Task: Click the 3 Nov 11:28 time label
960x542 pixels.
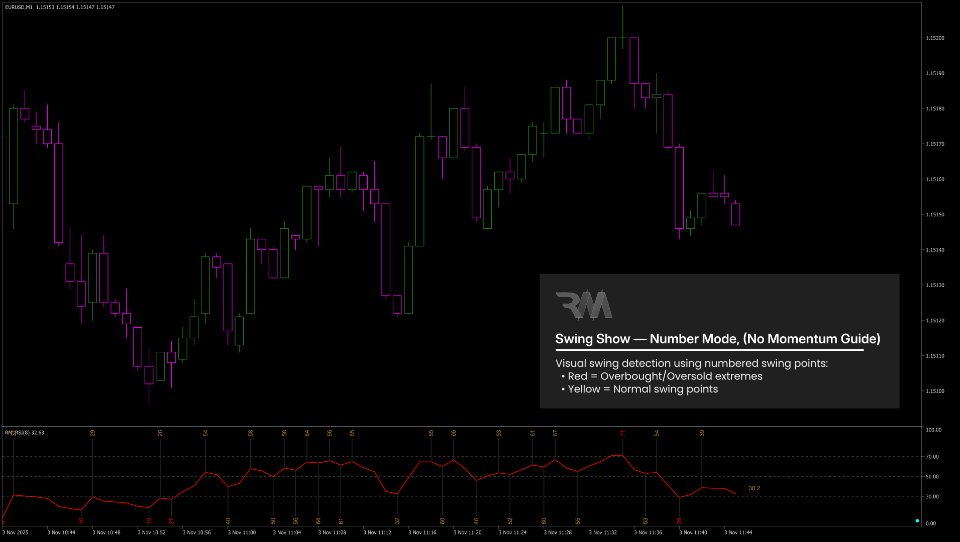Action: point(558,532)
